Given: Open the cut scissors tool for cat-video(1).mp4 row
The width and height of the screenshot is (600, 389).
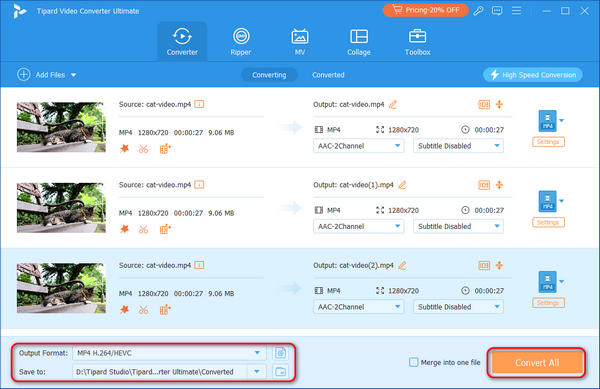Looking at the screenshot, I should click(143, 229).
